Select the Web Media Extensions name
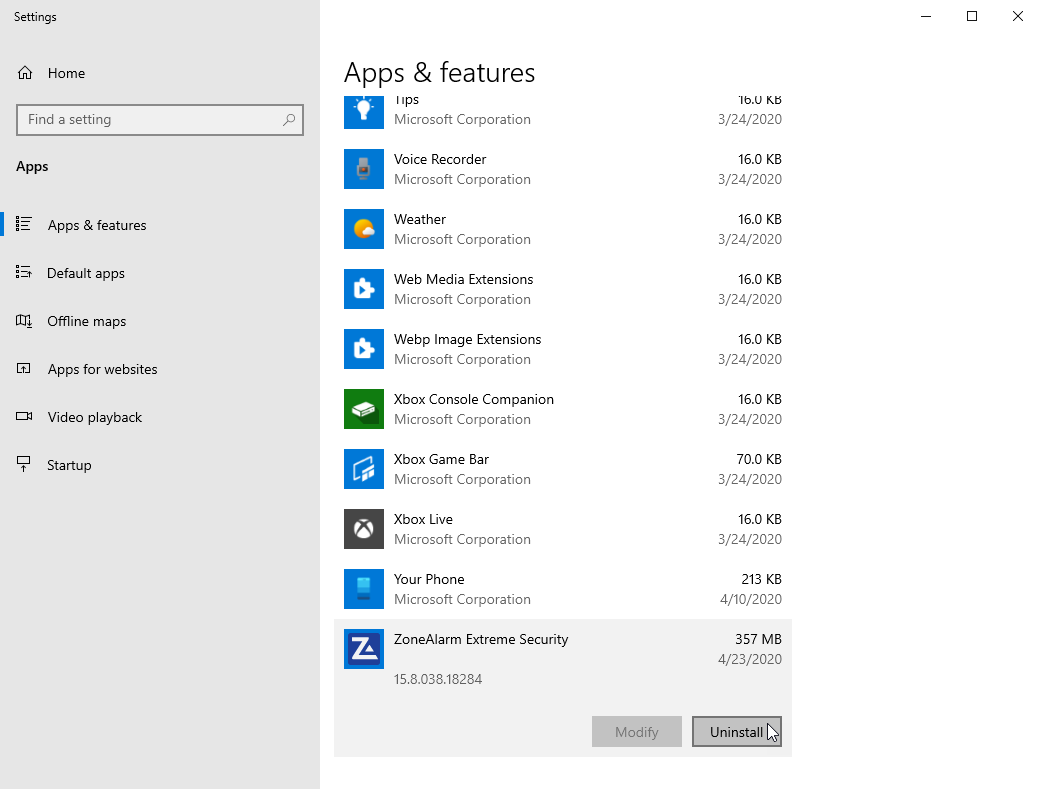Screen dimensions: 1041x789 [x=463, y=279]
